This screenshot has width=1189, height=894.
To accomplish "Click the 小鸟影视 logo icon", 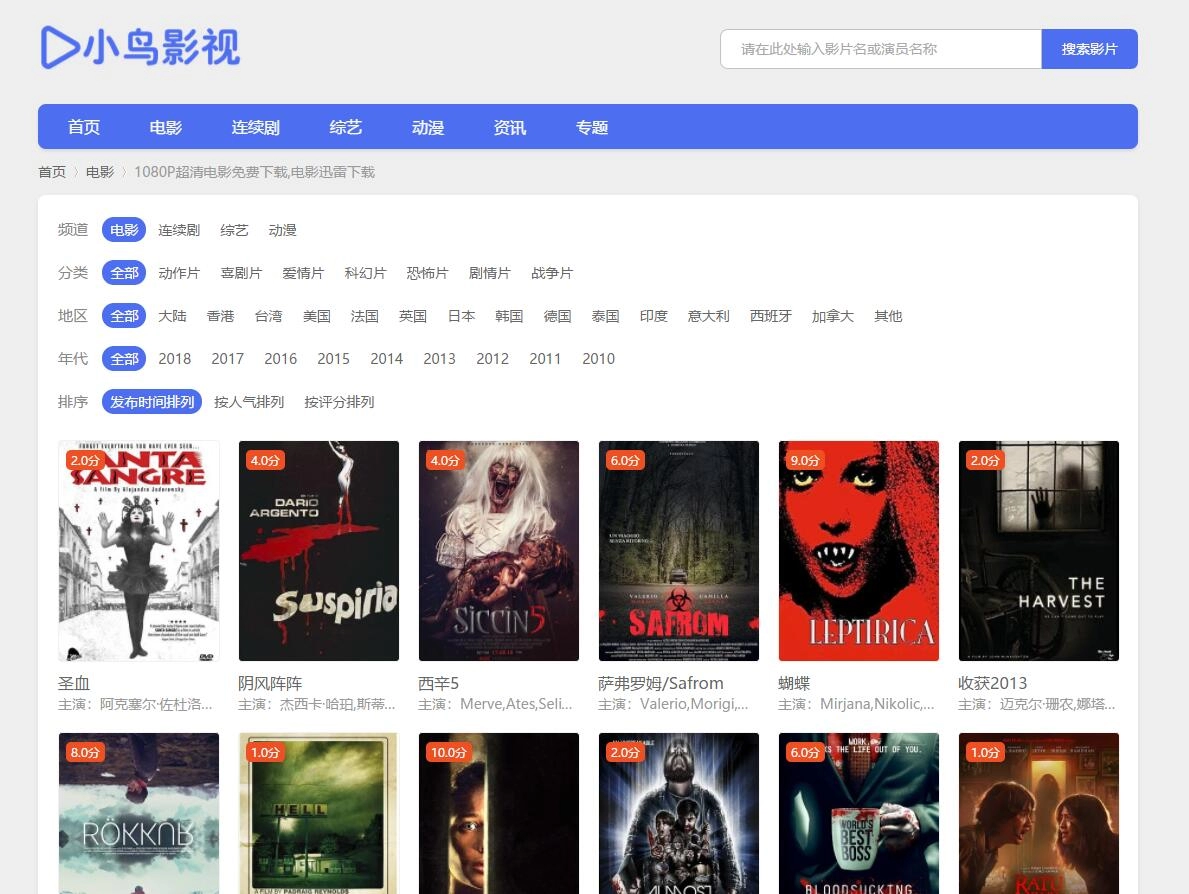I will [61, 47].
